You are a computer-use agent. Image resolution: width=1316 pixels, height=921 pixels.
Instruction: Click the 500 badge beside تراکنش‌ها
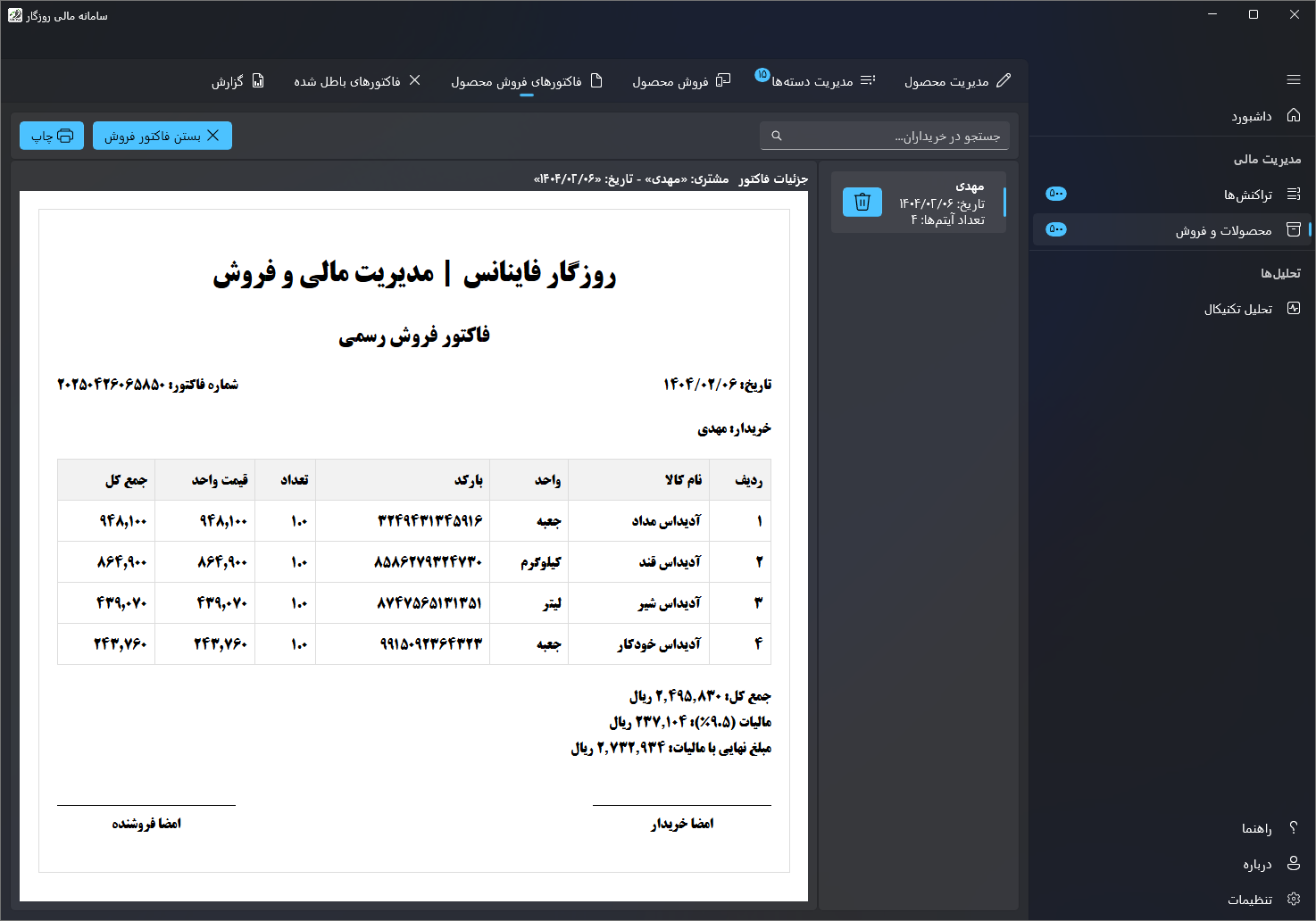point(1056,194)
